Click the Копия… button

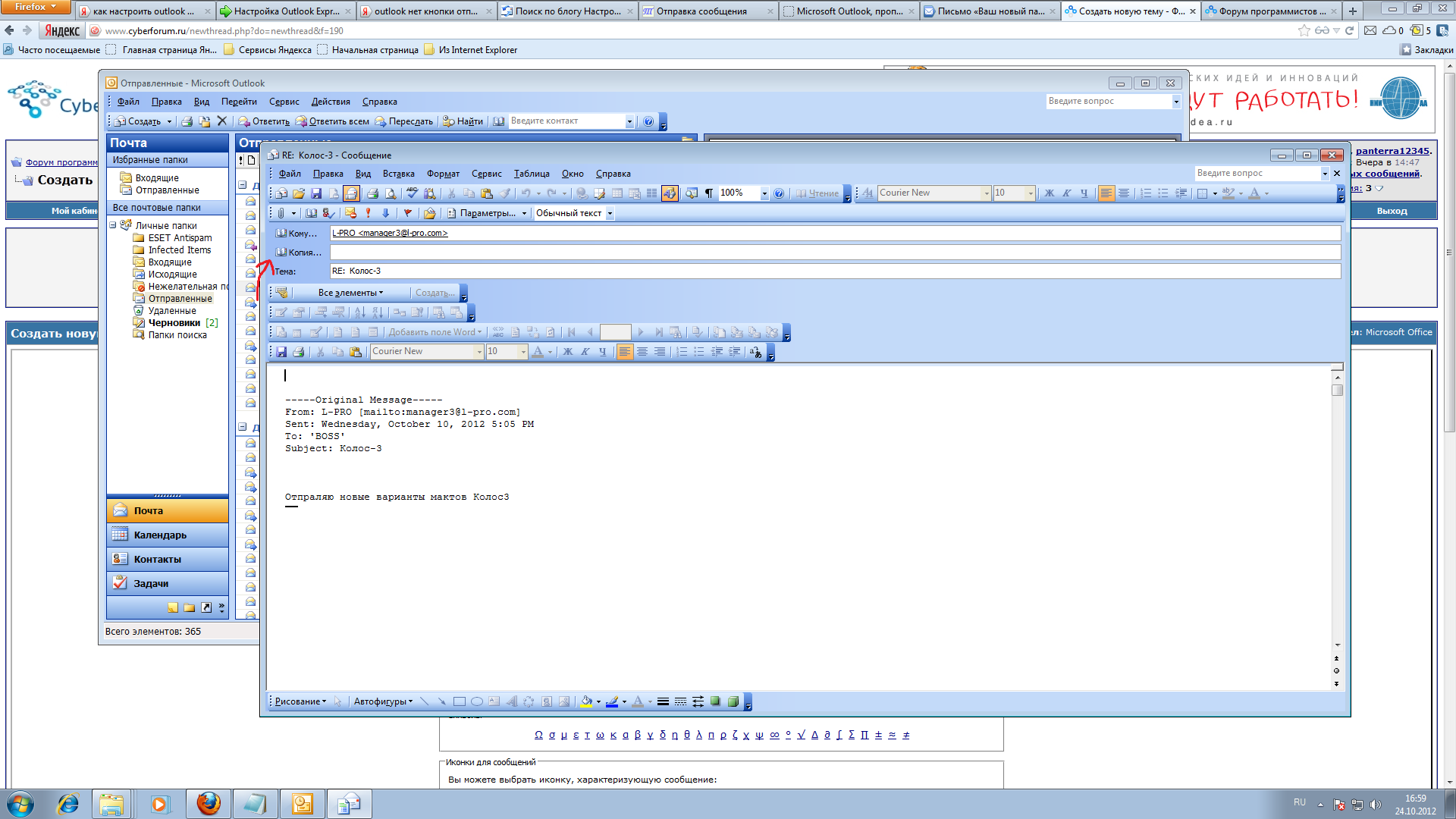[299, 253]
